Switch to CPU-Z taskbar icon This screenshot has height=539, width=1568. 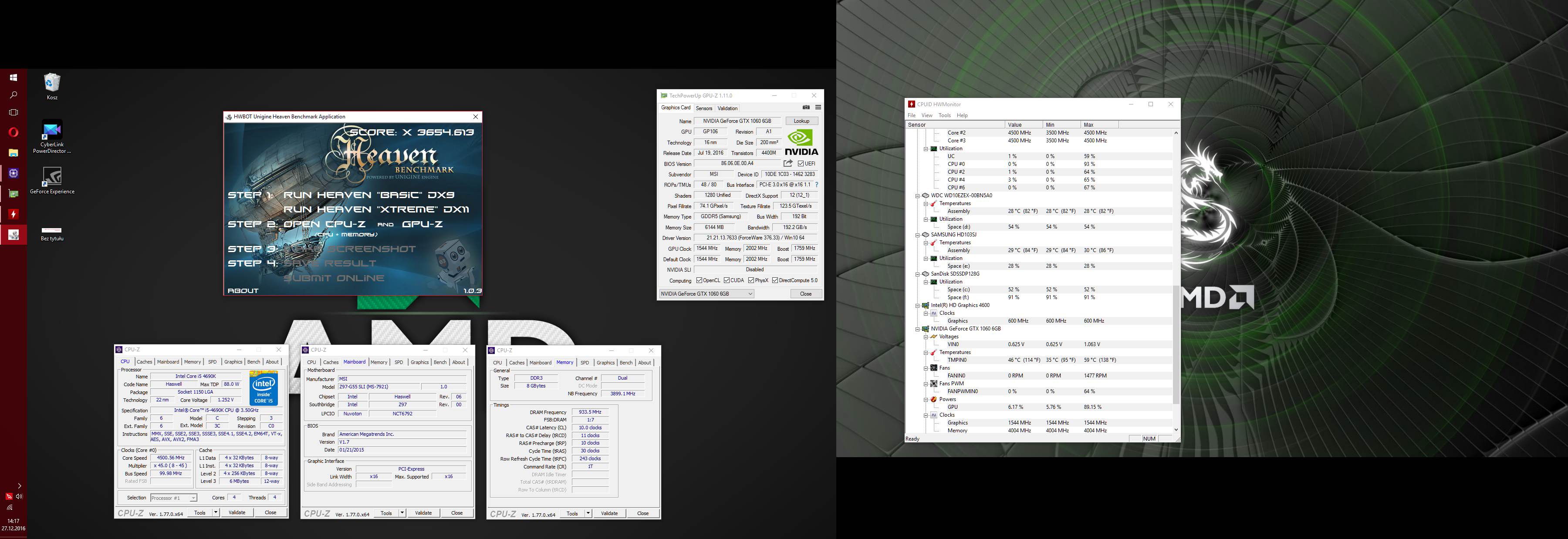coord(14,173)
